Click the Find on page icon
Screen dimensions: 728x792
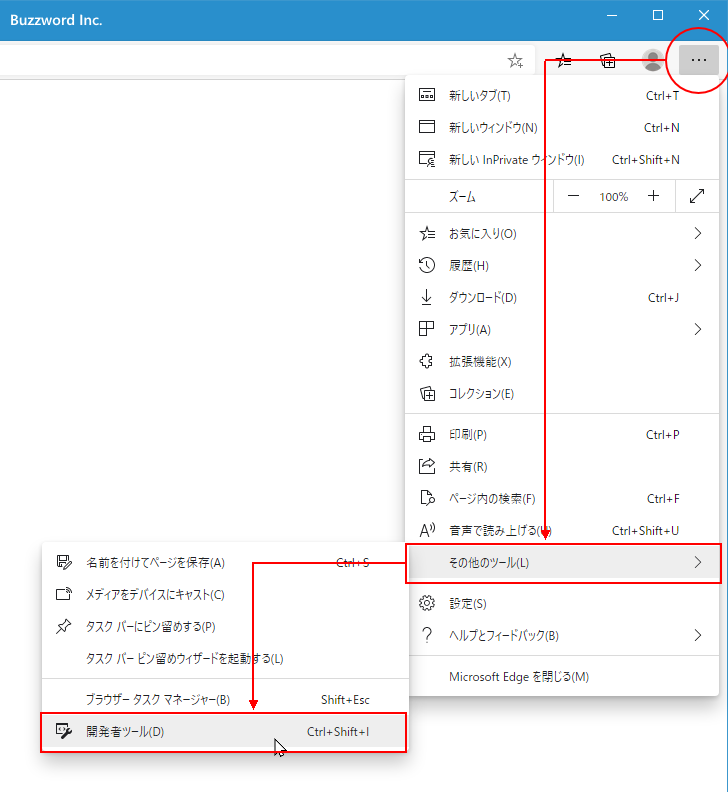(427, 498)
